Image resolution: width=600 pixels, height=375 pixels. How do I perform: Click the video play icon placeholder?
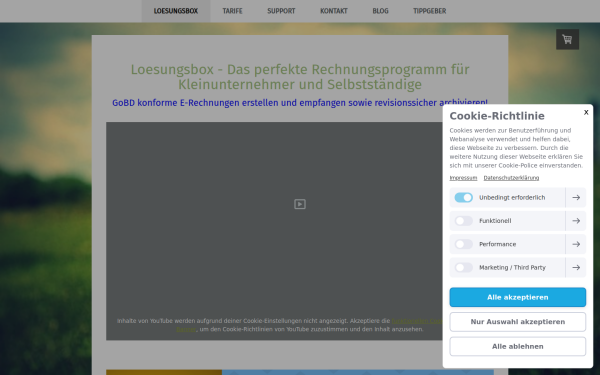[300, 204]
